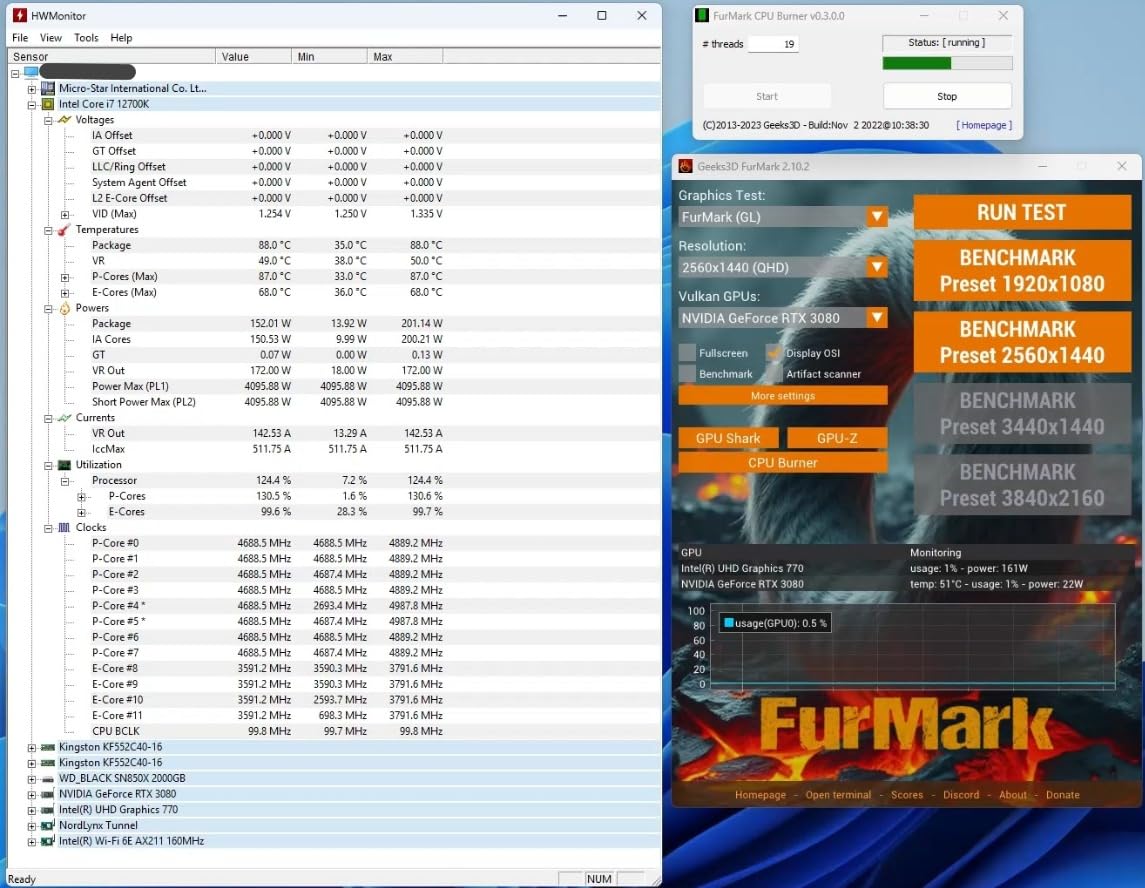Click the More settings button
The height and width of the screenshot is (888, 1145).
pyautogui.click(x=783, y=395)
